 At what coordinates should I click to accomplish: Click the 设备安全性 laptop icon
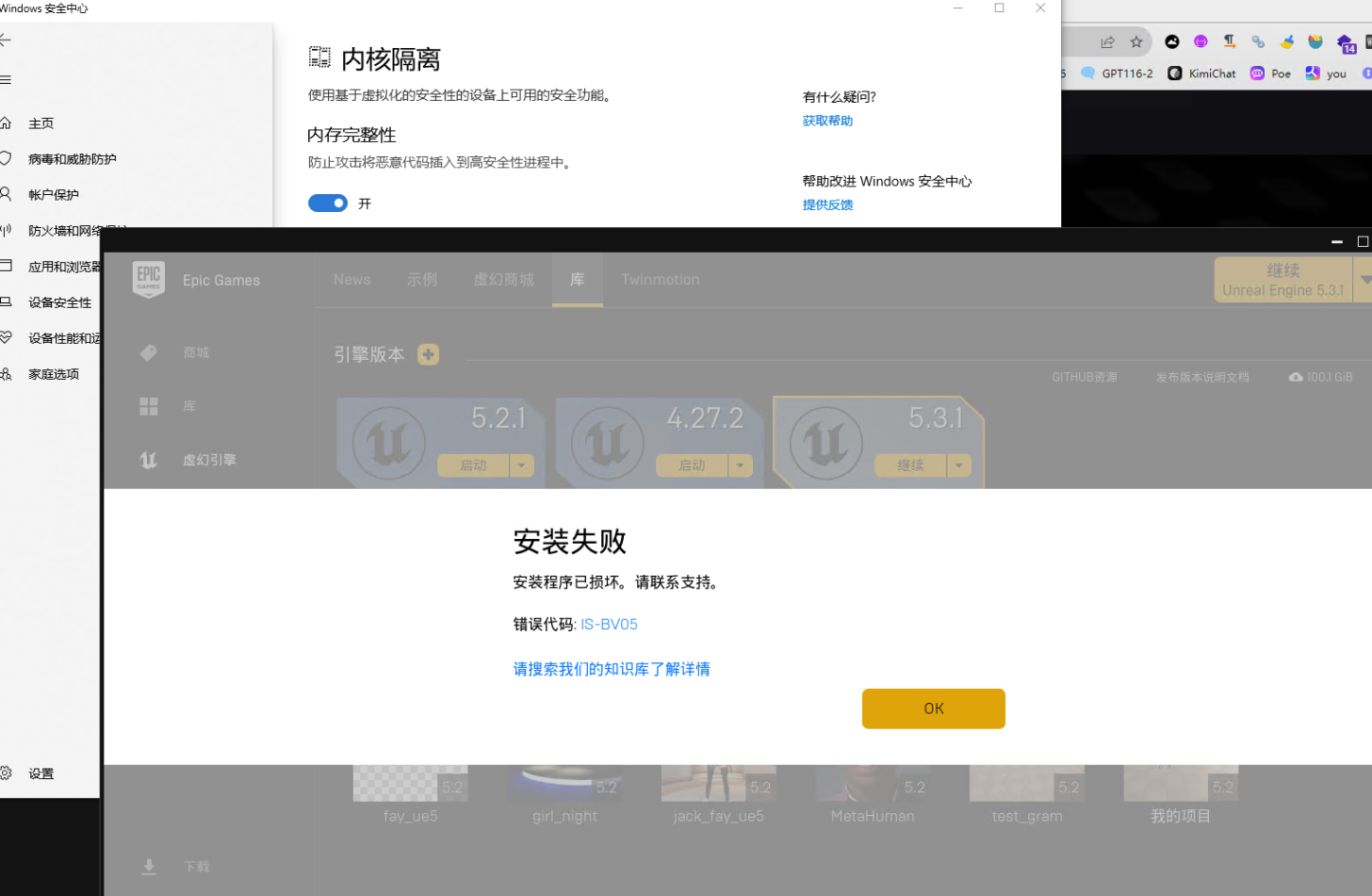point(5,301)
